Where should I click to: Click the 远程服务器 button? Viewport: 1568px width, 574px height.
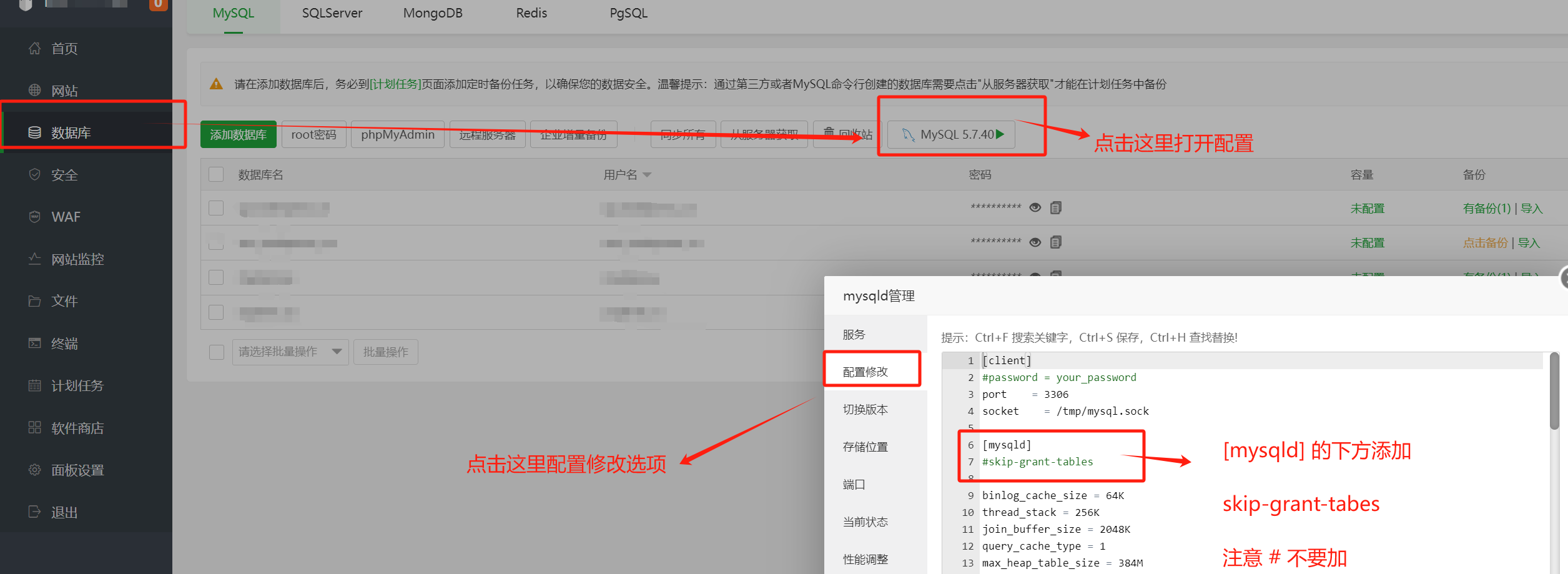(x=488, y=134)
